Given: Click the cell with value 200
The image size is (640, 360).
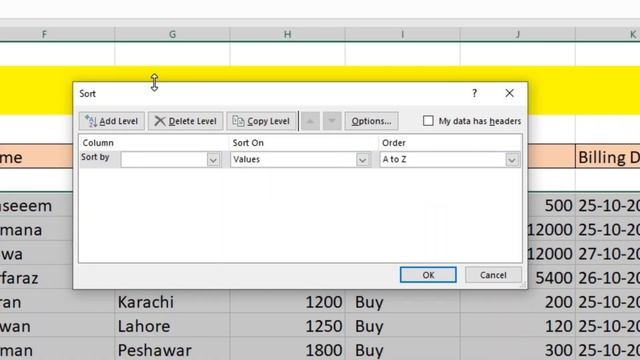Looking at the screenshot, I should 518,302.
